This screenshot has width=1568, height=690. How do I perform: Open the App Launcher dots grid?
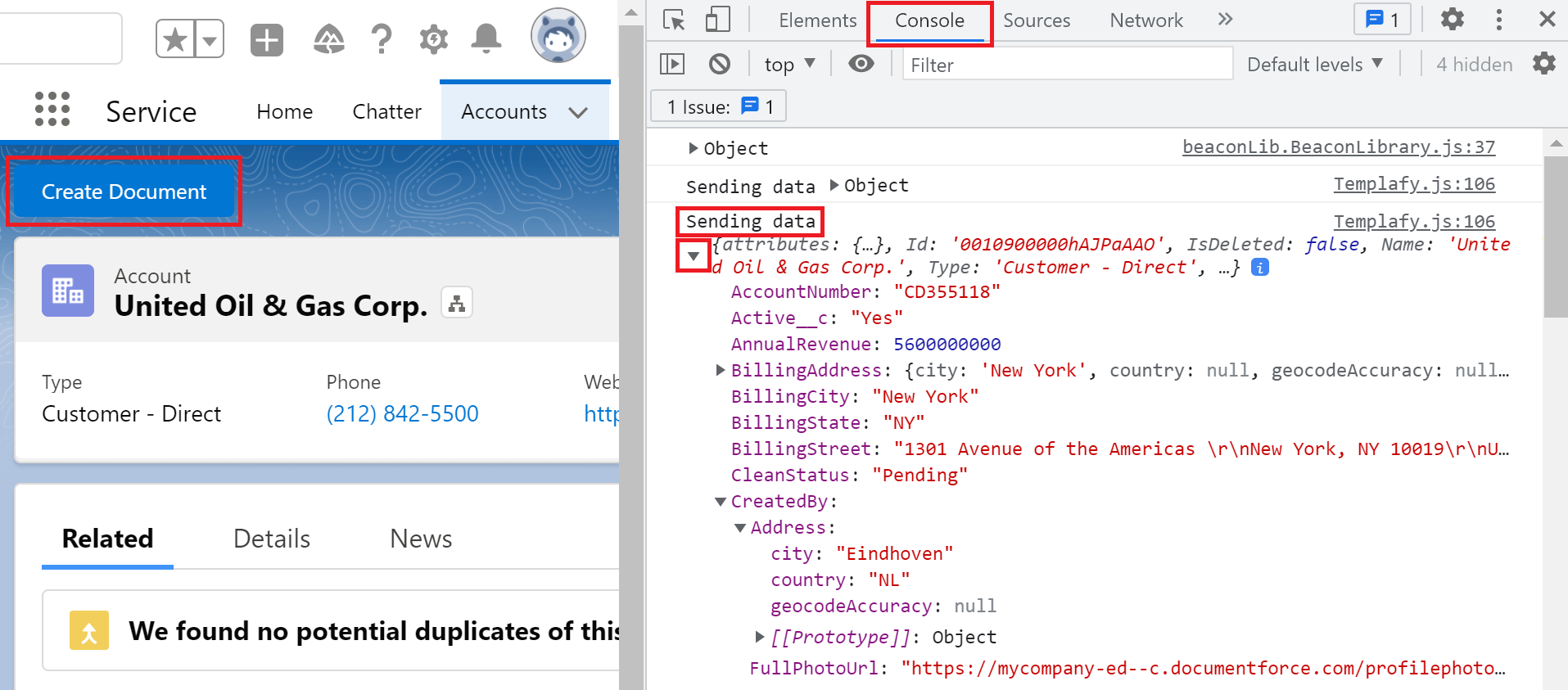(52, 109)
